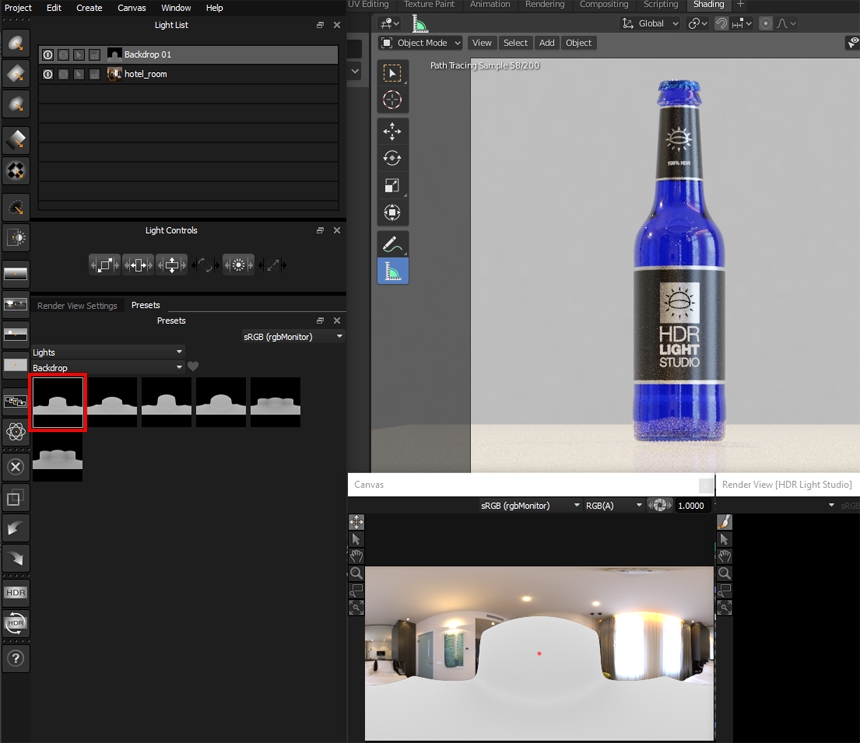Viewport: 860px width, 743px height.
Task: Add the checkered pattern light
Action: click(x=16, y=171)
